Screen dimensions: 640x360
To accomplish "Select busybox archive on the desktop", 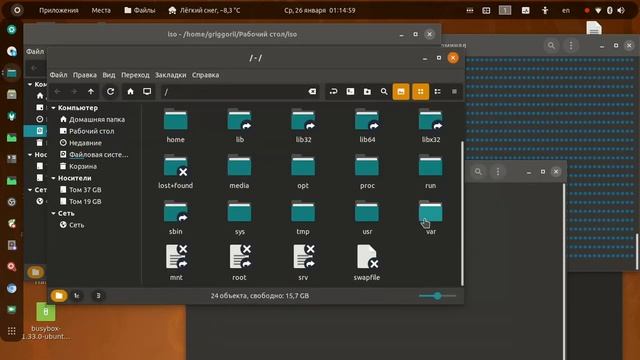I will (x=46, y=312).
